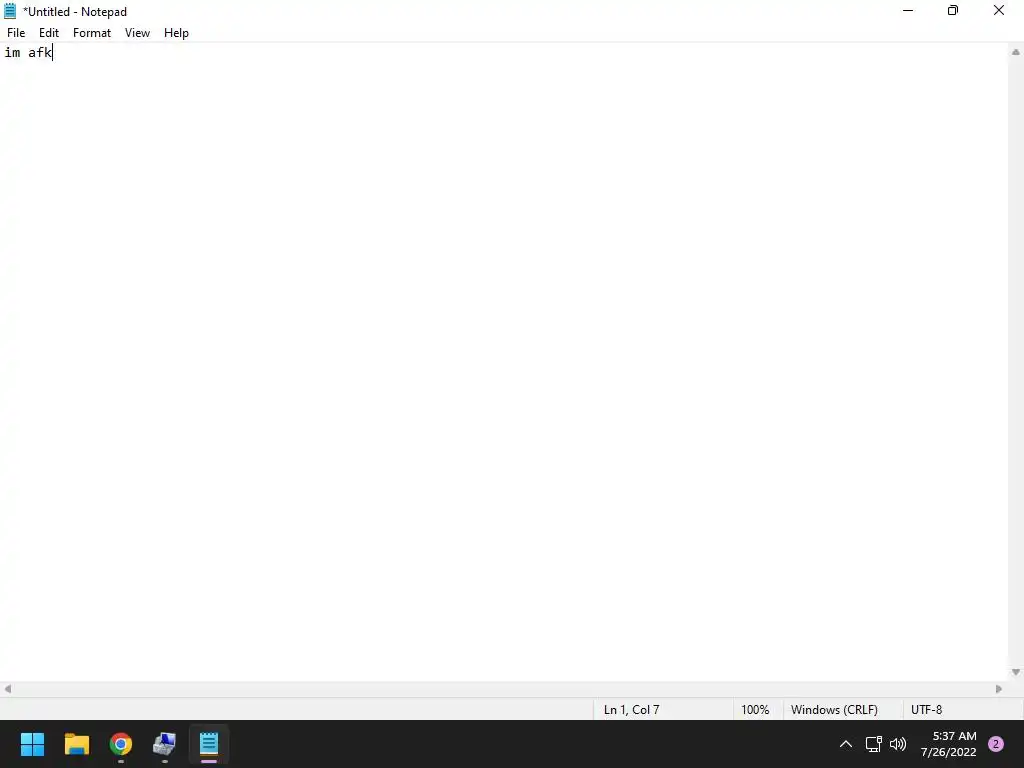
Task: Close the Notepad window
Action: pos(999,10)
